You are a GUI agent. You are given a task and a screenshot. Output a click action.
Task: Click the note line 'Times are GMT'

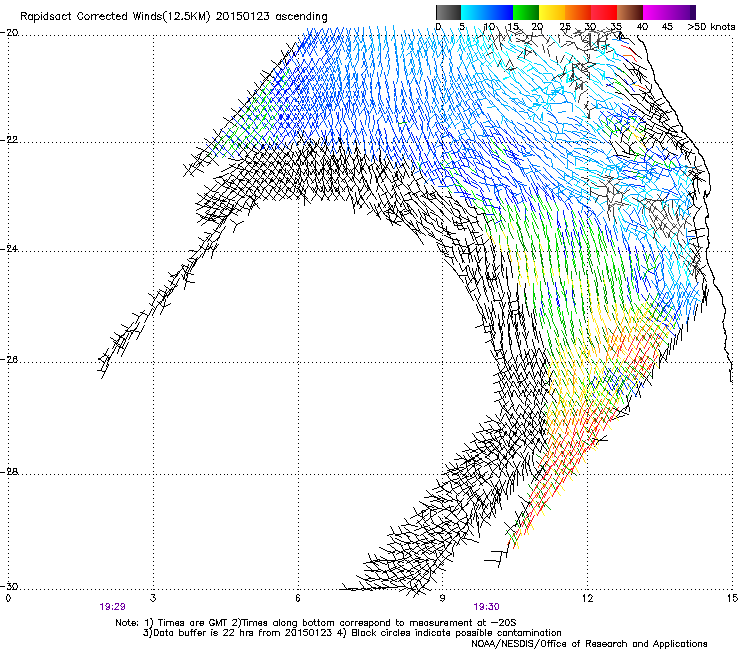[x=192, y=623]
